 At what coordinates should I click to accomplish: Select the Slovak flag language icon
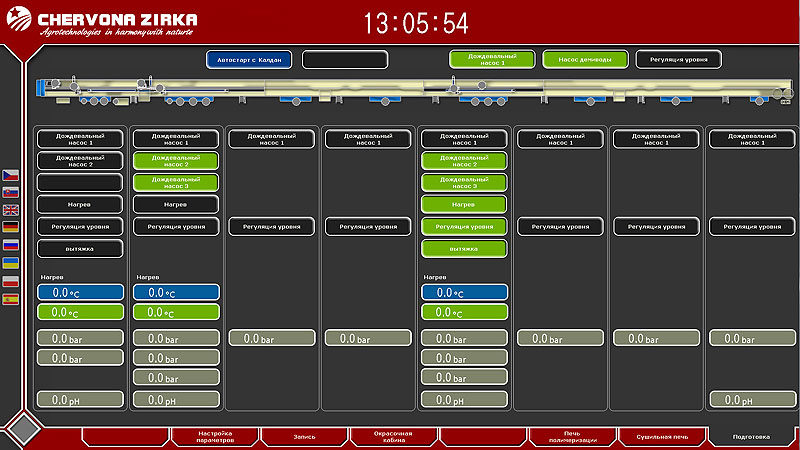pyautogui.click(x=11, y=192)
